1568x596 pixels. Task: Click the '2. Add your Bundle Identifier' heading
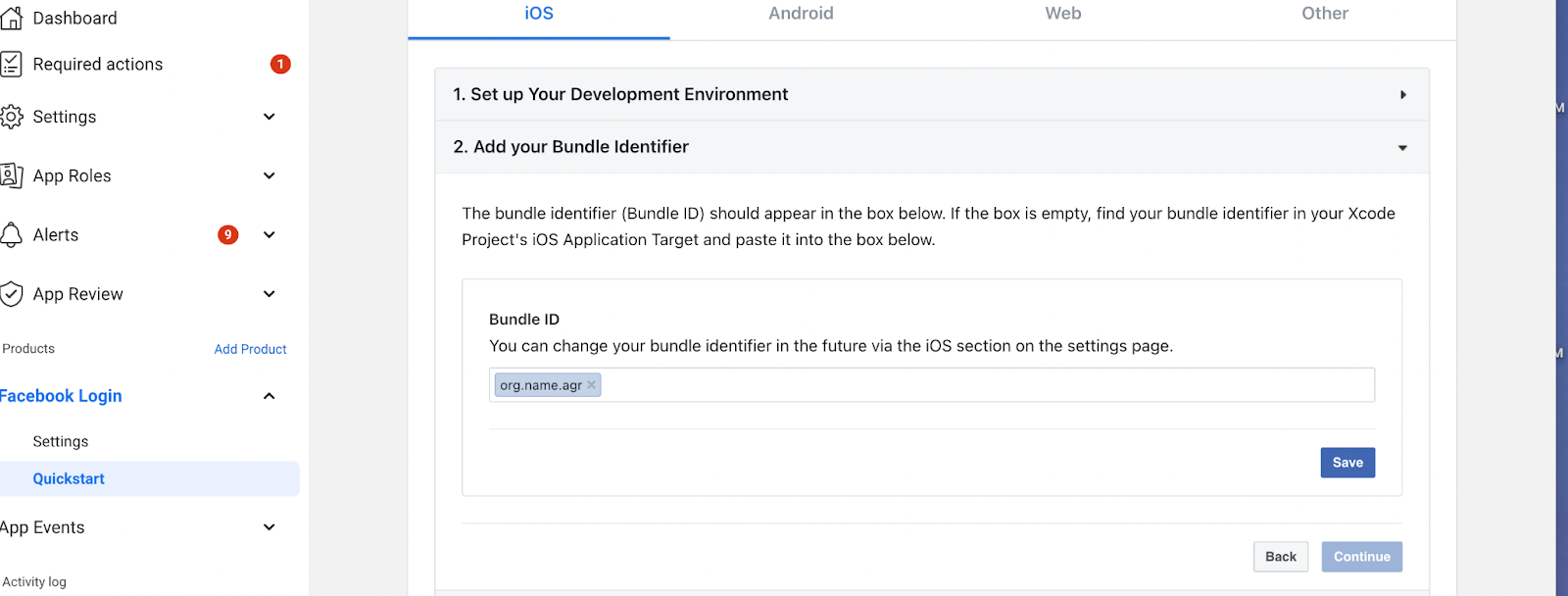tap(571, 147)
